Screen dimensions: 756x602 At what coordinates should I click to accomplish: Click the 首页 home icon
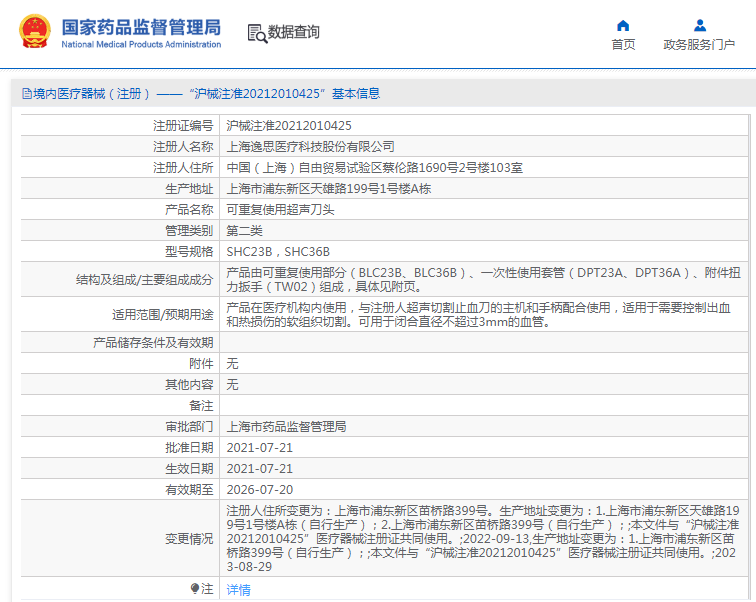pyautogui.click(x=623, y=25)
